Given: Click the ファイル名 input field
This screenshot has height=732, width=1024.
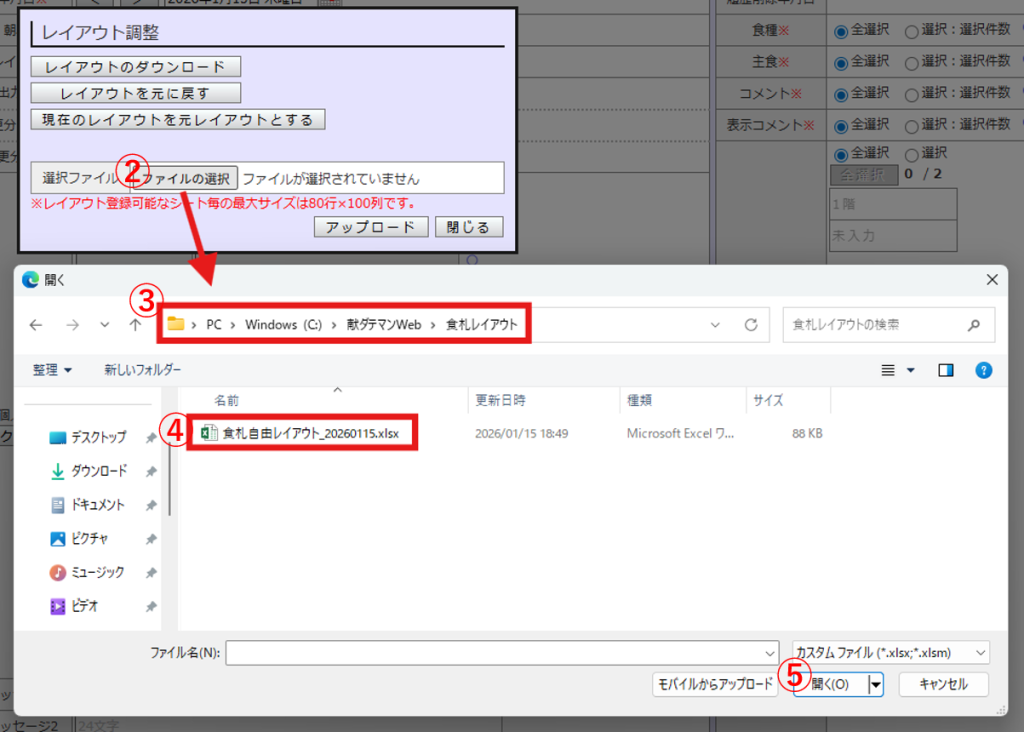Looking at the screenshot, I should pos(500,653).
